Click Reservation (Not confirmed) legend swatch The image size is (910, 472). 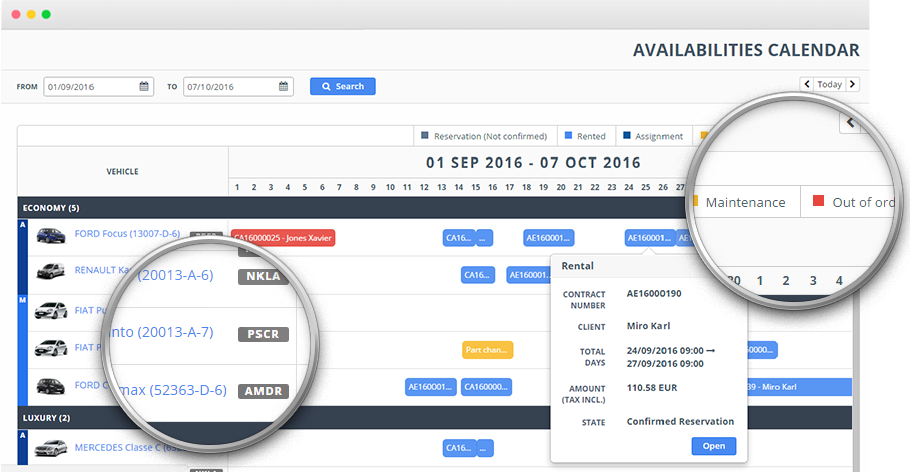[424, 136]
